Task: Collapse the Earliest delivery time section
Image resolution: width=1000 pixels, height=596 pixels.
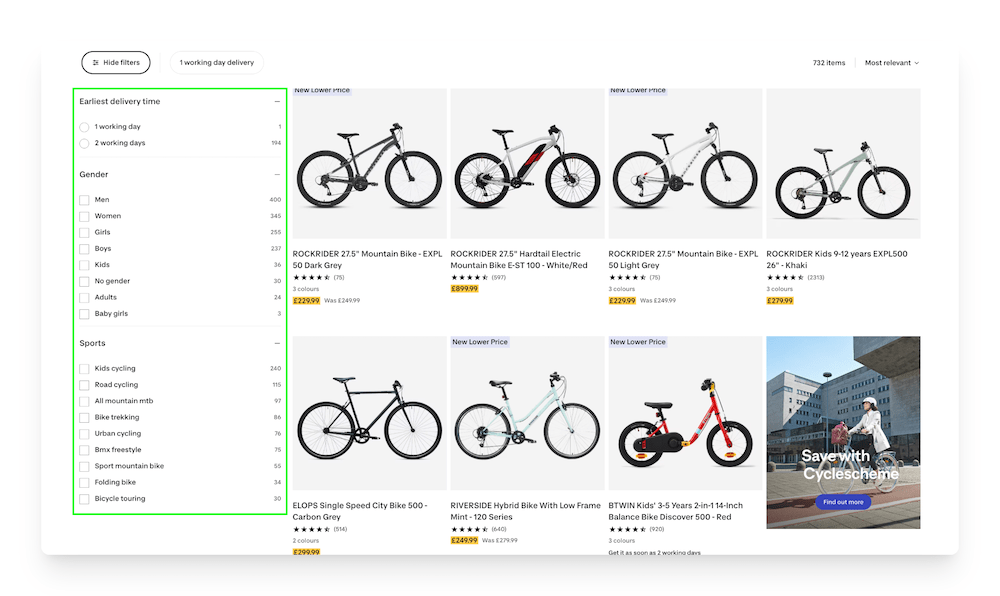Action: coord(277,102)
